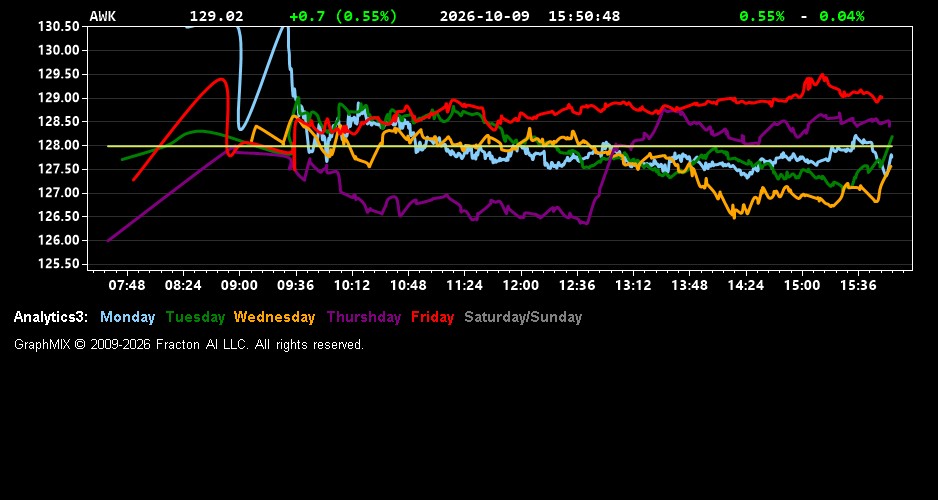938x500 pixels.
Task: Click the +0.7 (0.55%) change text
Action: (x=343, y=16)
